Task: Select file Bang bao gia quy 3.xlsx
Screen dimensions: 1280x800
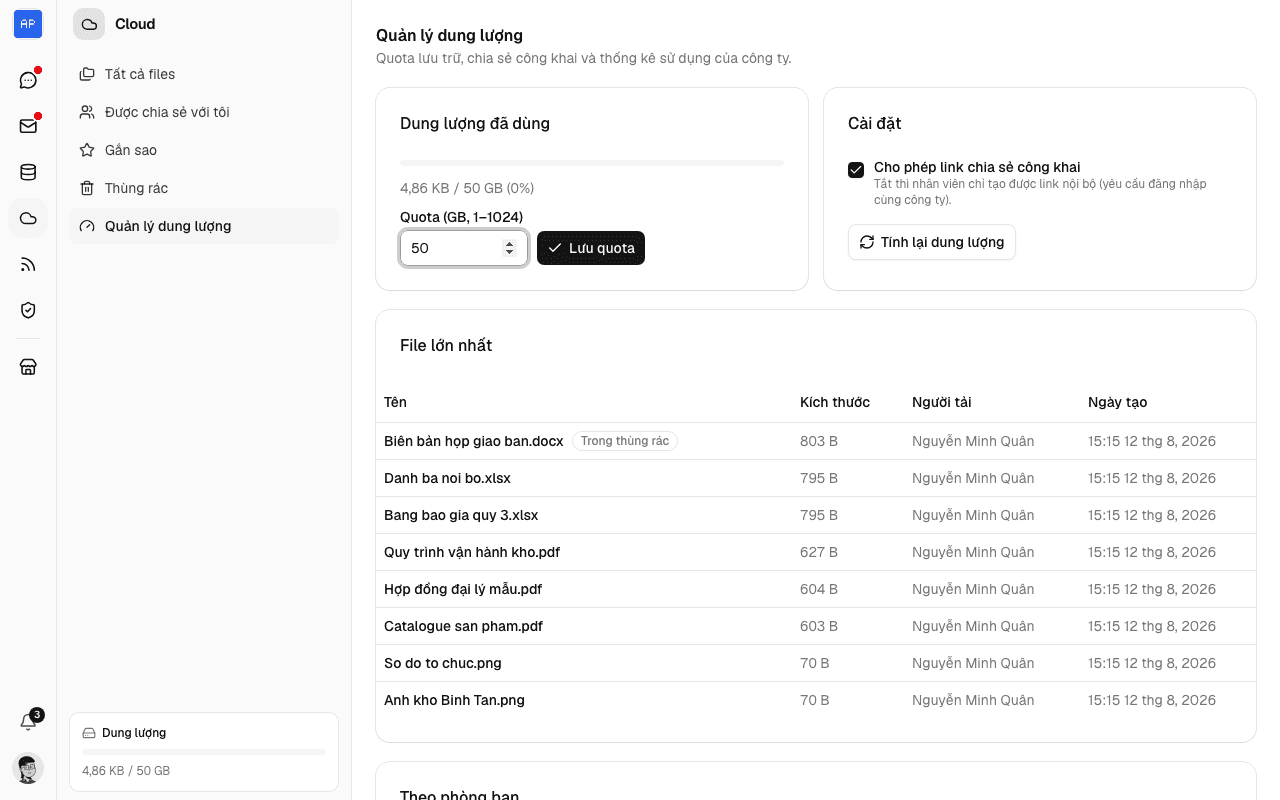Action: pyautogui.click(x=461, y=515)
